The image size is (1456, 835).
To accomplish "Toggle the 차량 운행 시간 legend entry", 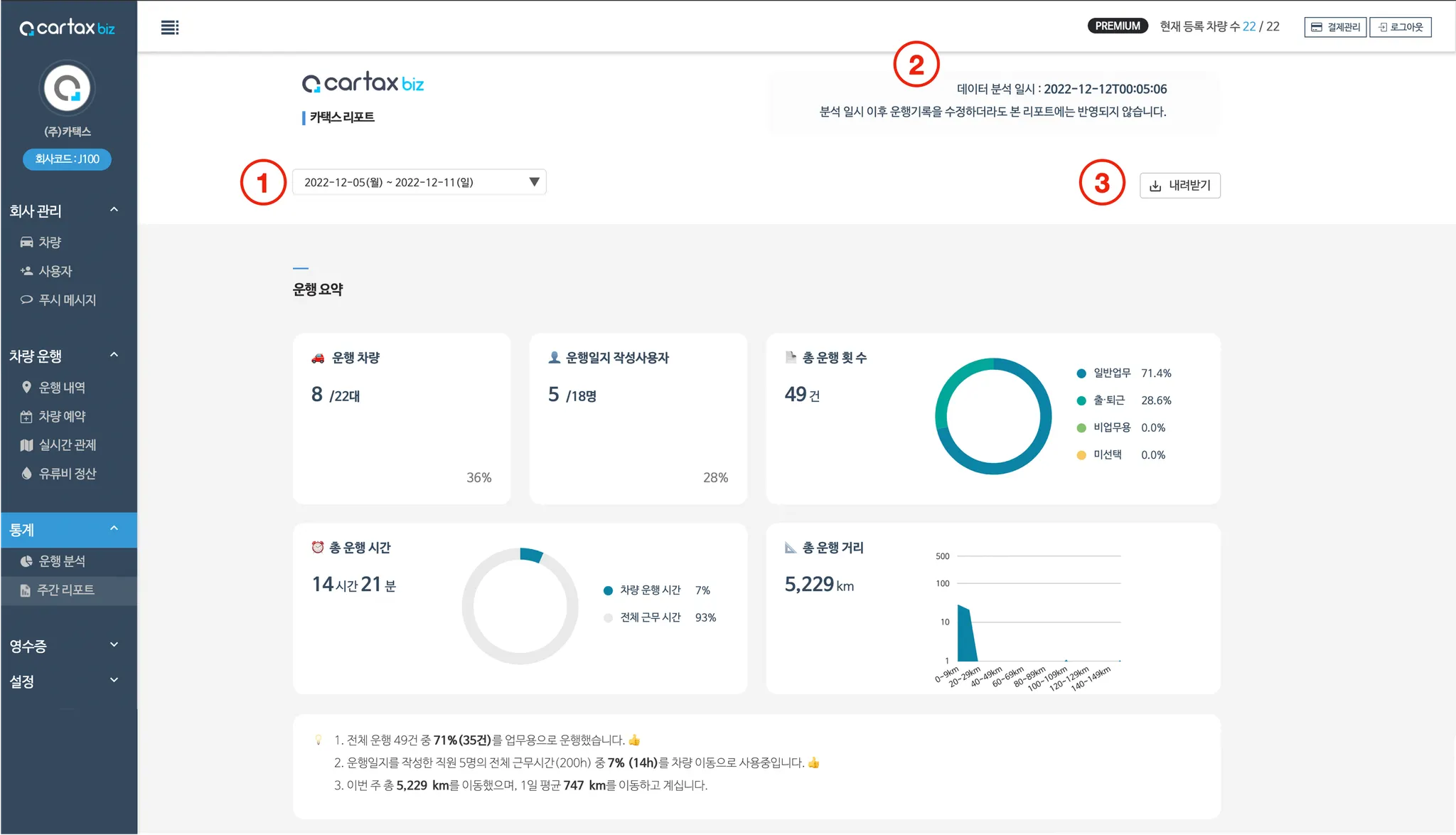I will coord(649,590).
